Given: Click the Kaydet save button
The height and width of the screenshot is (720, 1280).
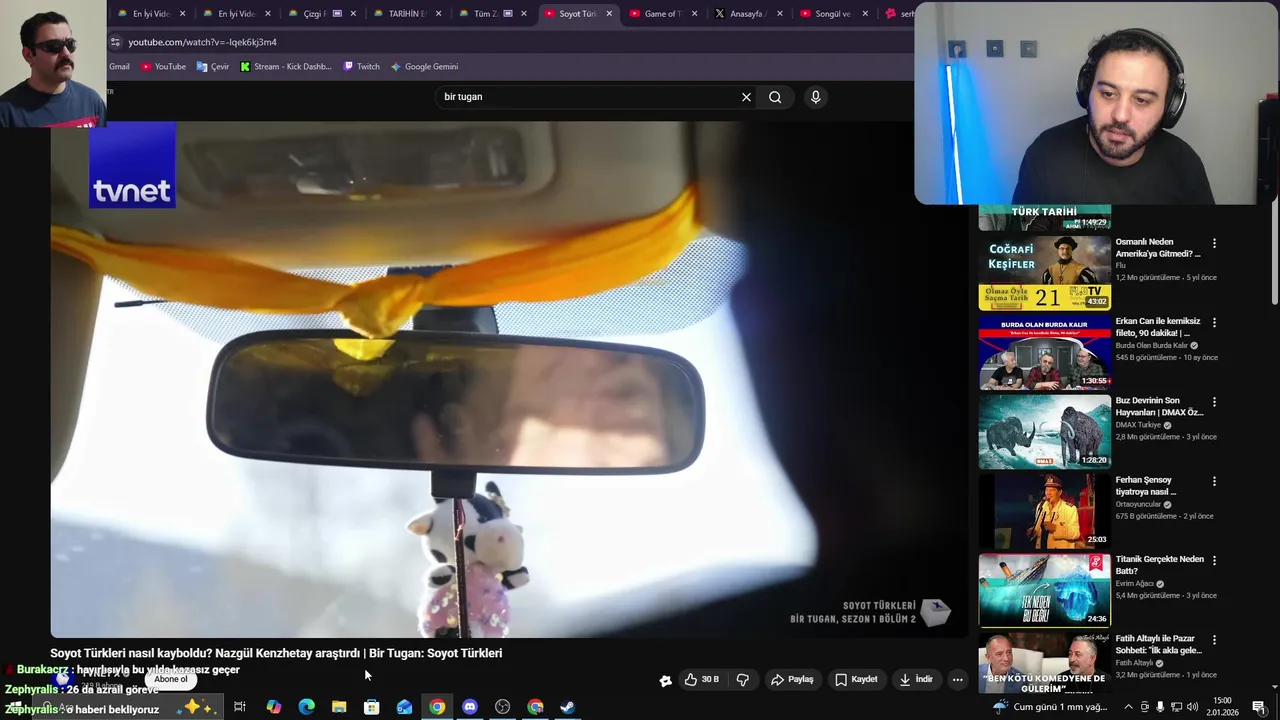Looking at the screenshot, I should 856,679.
